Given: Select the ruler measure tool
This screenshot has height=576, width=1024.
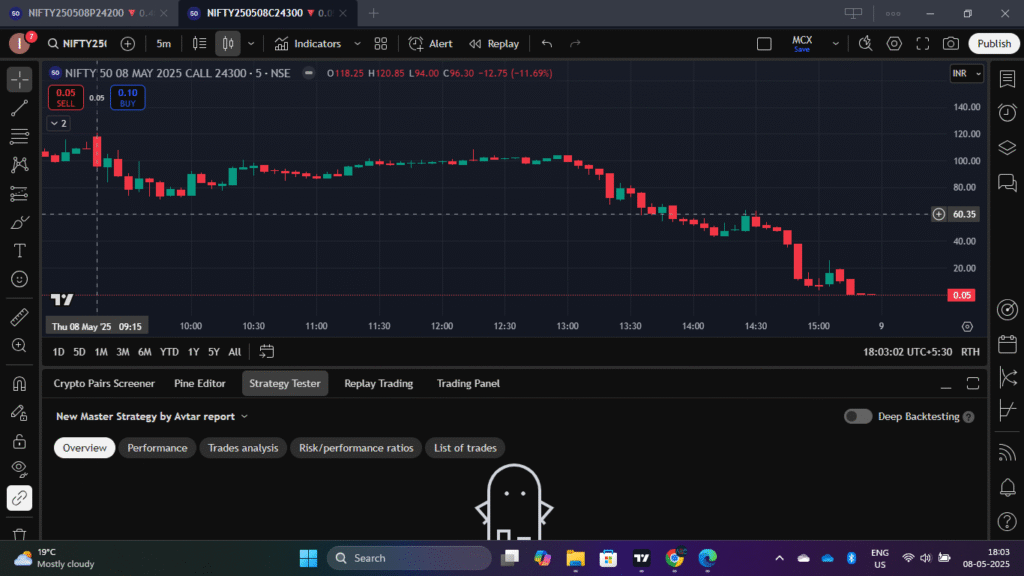Looking at the screenshot, I should coord(20,317).
